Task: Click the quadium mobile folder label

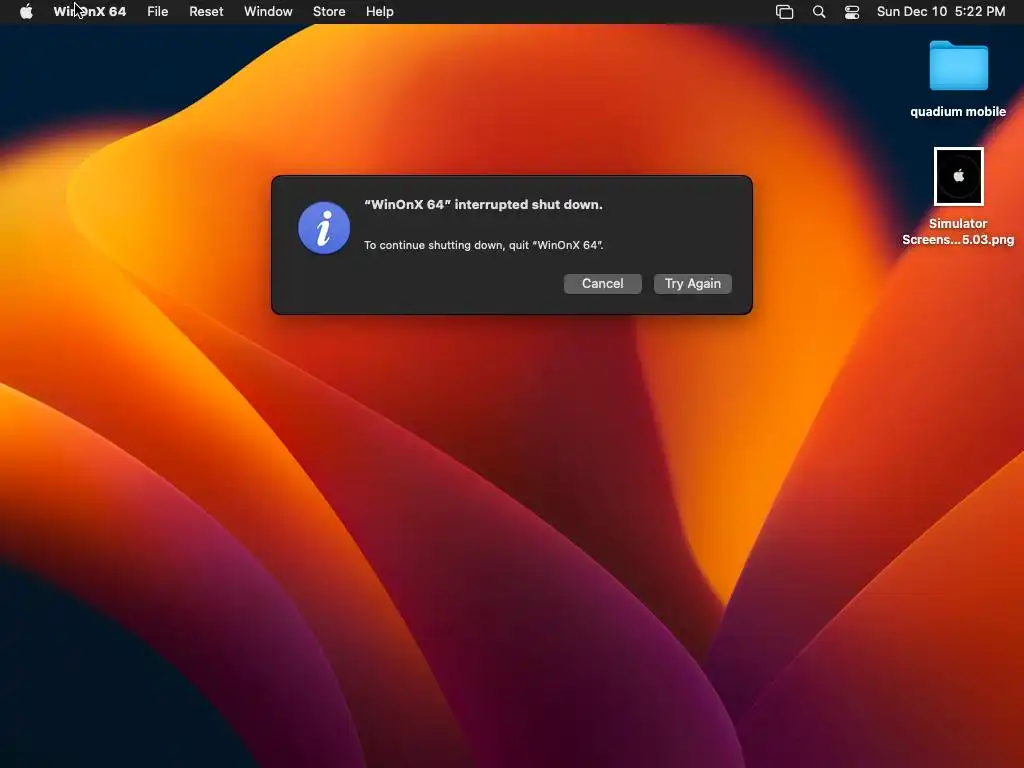Action: [958, 112]
